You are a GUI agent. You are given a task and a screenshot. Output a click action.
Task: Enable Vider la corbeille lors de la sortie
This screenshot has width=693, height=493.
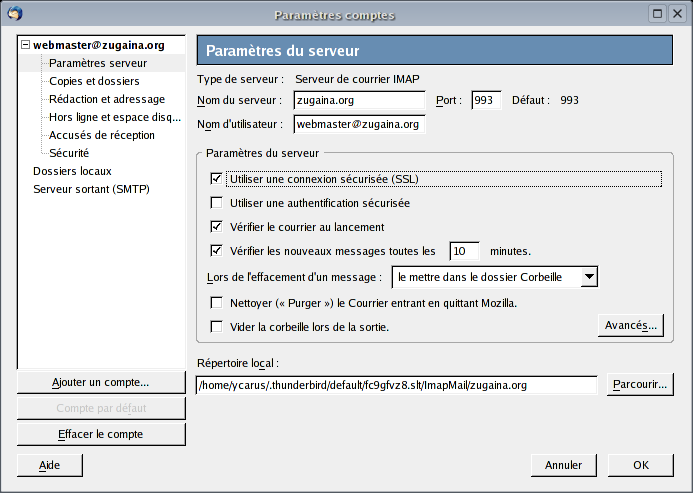(217, 327)
